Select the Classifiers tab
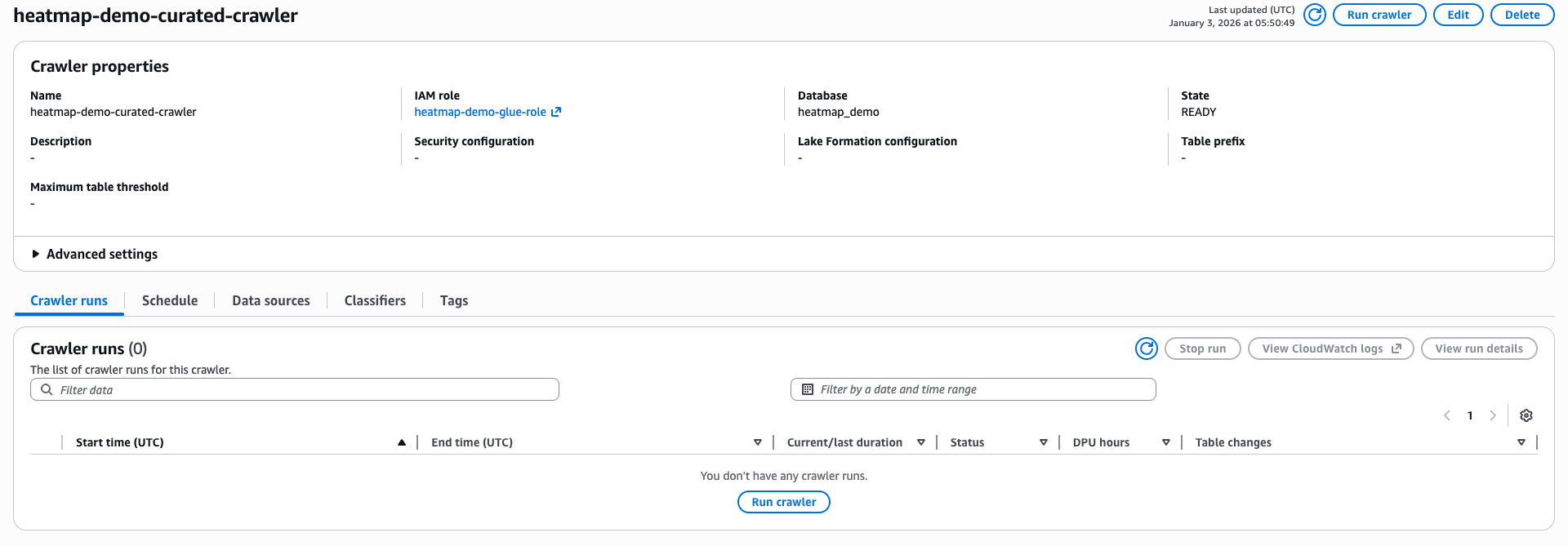This screenshot has height=546, width=1568. [375, 300]
